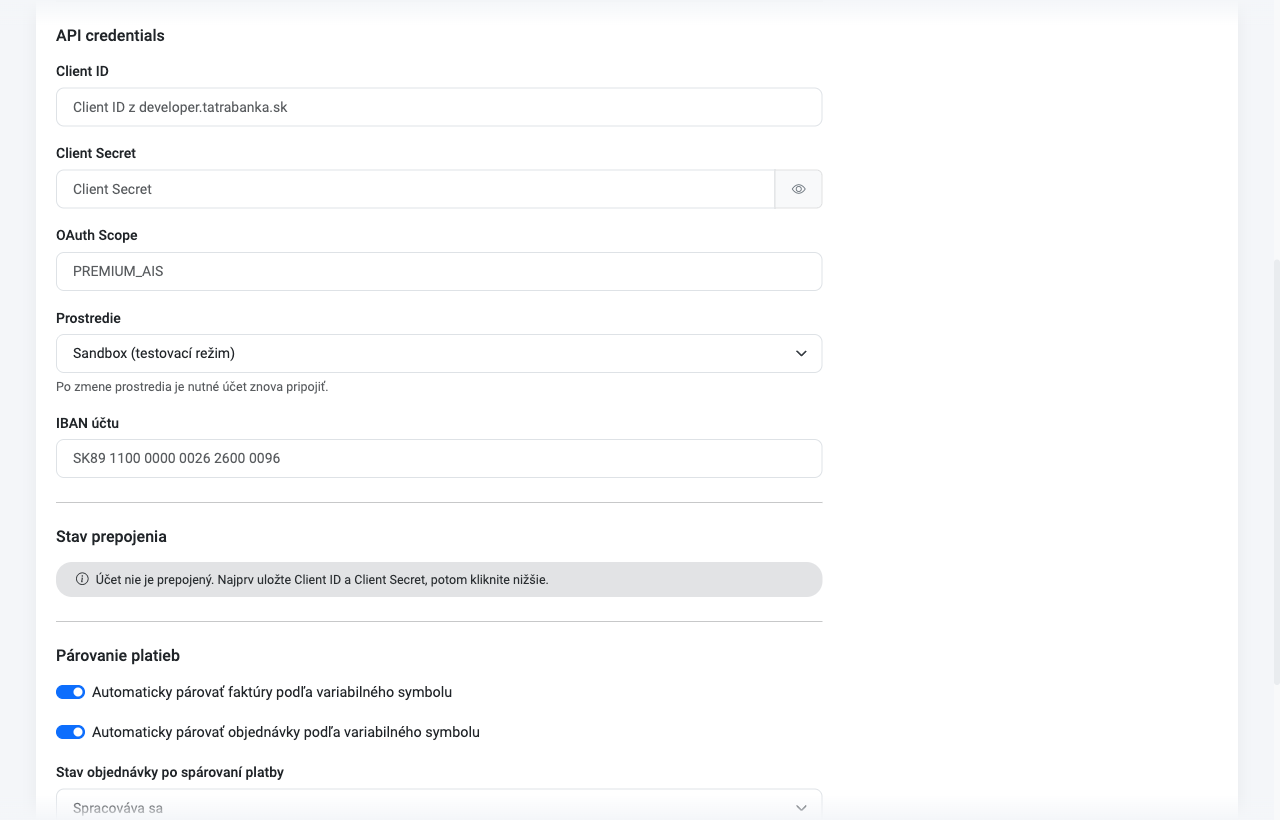
Task: Click the 'Párovanie platieb' heading
Action: (x=118, y=656)
